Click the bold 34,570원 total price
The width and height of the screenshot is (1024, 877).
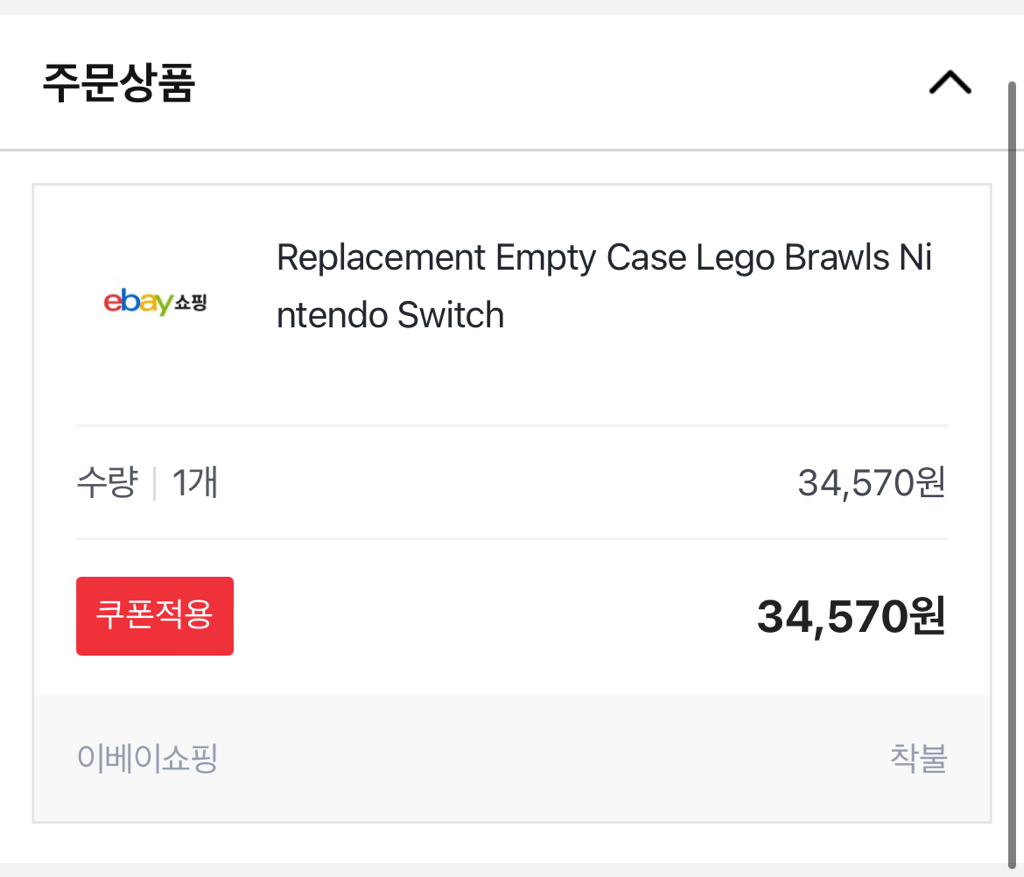pyautogui.click(x=850, y=616)
